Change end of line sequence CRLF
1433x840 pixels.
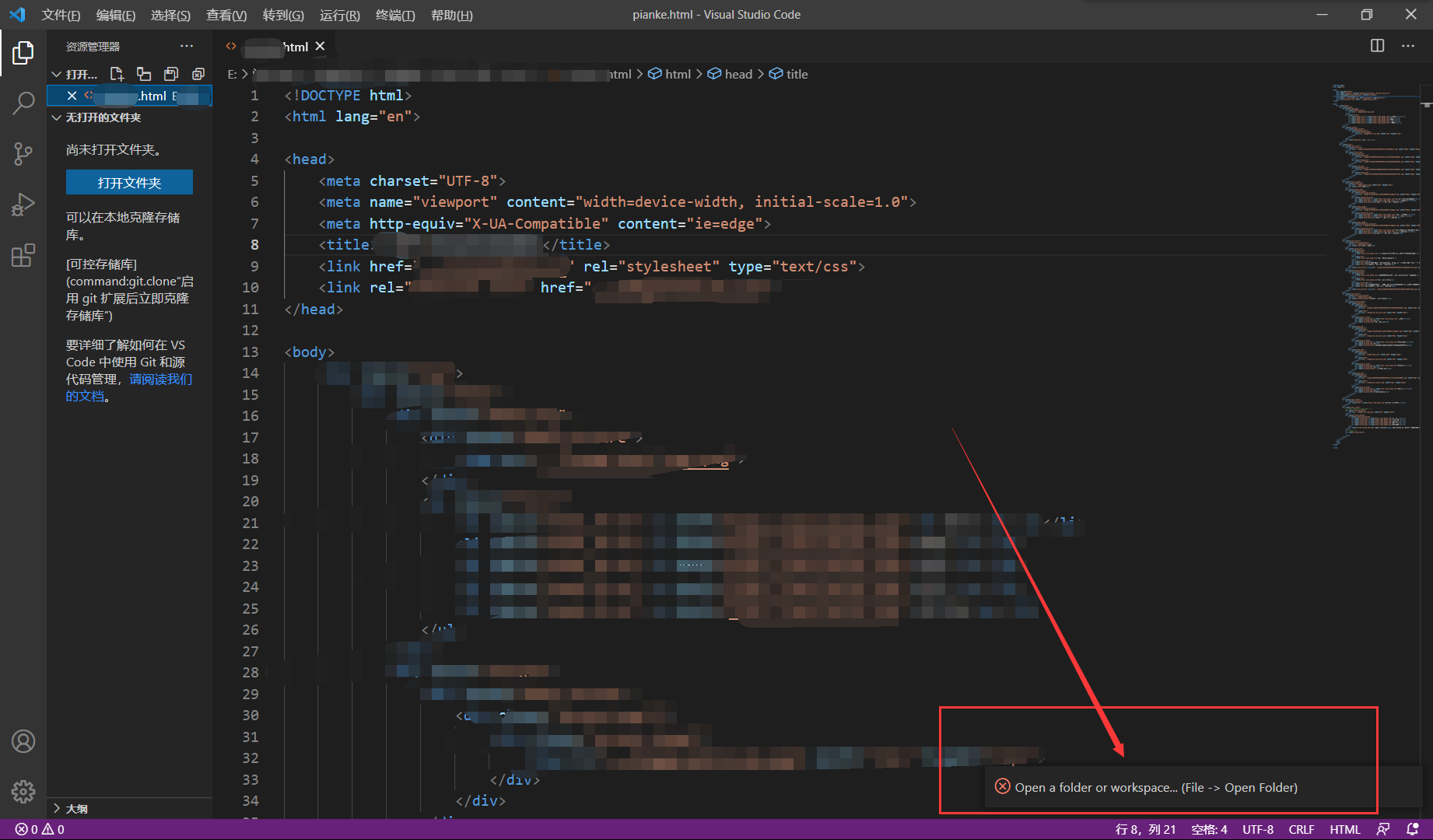[1302, 829]
